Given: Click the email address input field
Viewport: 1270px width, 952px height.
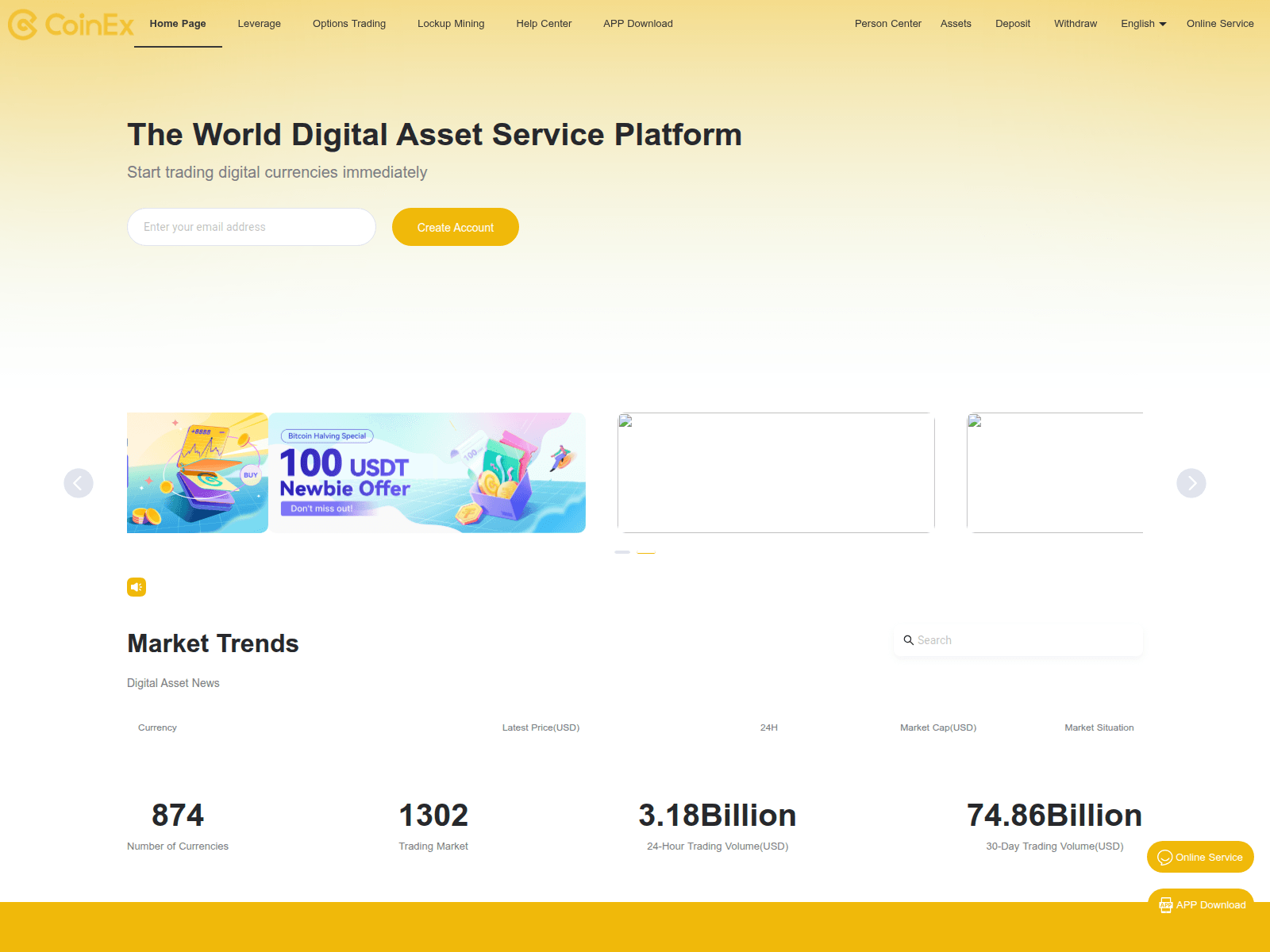Looking at the screenshot, I should tap(251, 227).
